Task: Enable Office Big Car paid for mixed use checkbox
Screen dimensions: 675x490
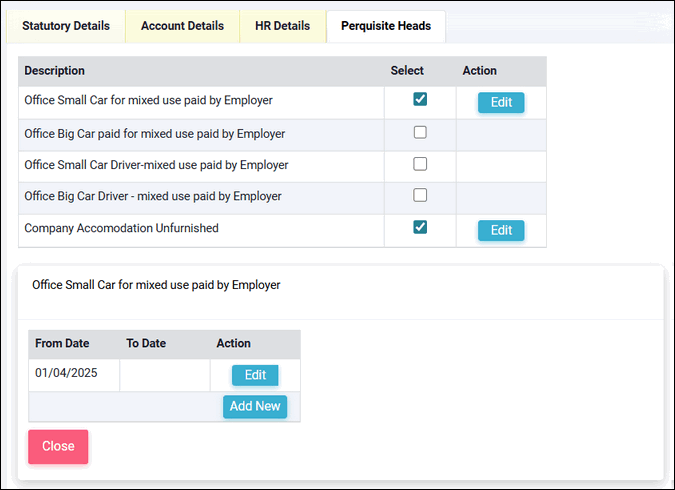Action: (420, 132)
